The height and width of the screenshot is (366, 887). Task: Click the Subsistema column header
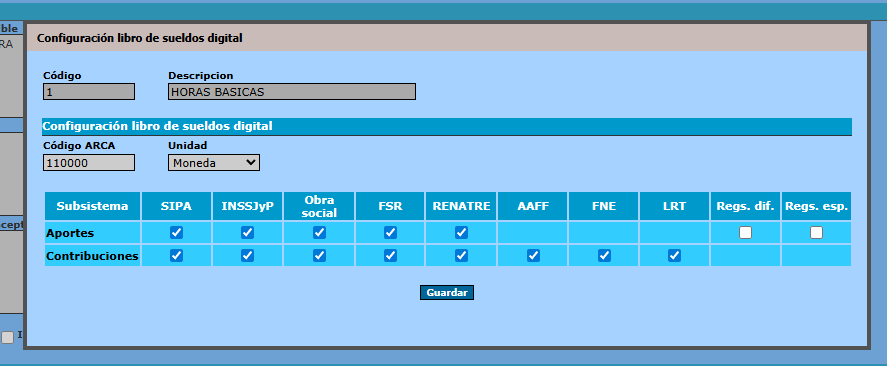coord(92,206)
